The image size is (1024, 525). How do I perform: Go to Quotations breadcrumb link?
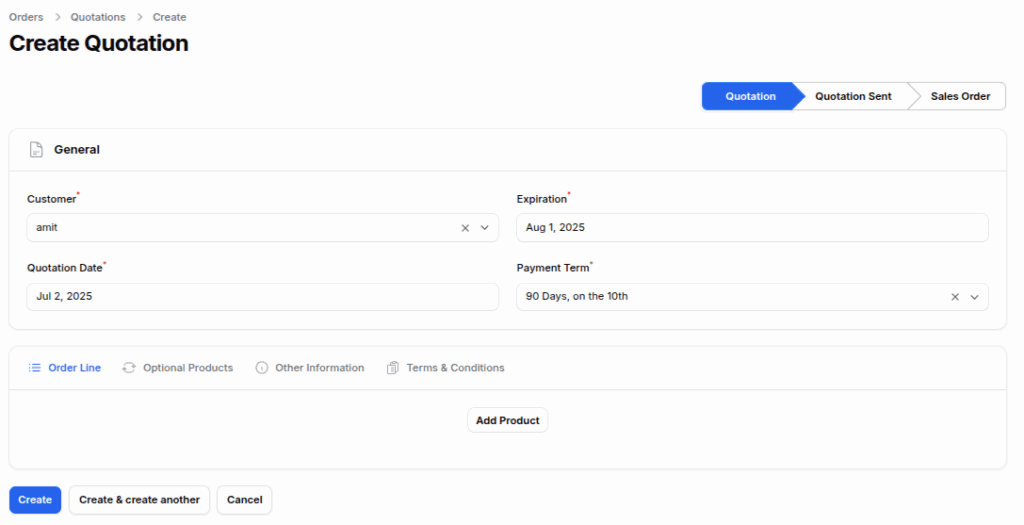tap(98, 17)
